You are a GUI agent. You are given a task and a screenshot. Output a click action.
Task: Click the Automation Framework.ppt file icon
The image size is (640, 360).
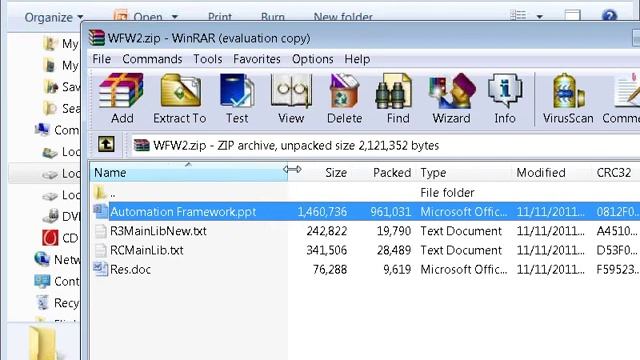coord(100,211)
